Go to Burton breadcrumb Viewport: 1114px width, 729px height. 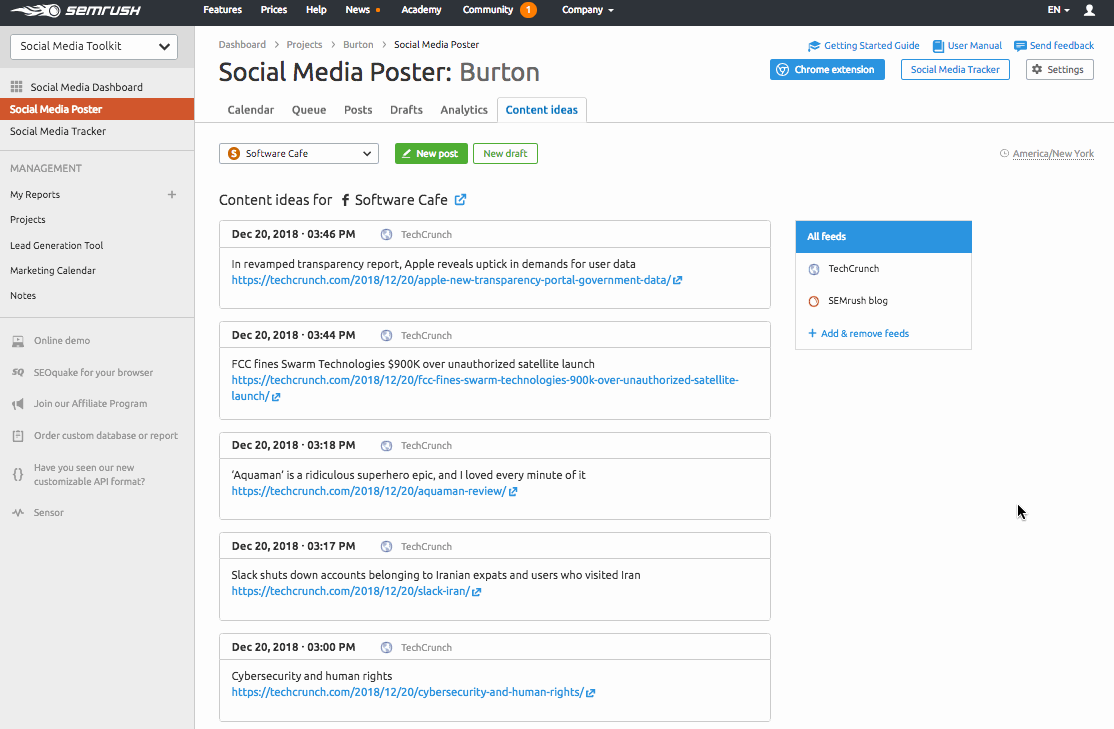358,45
